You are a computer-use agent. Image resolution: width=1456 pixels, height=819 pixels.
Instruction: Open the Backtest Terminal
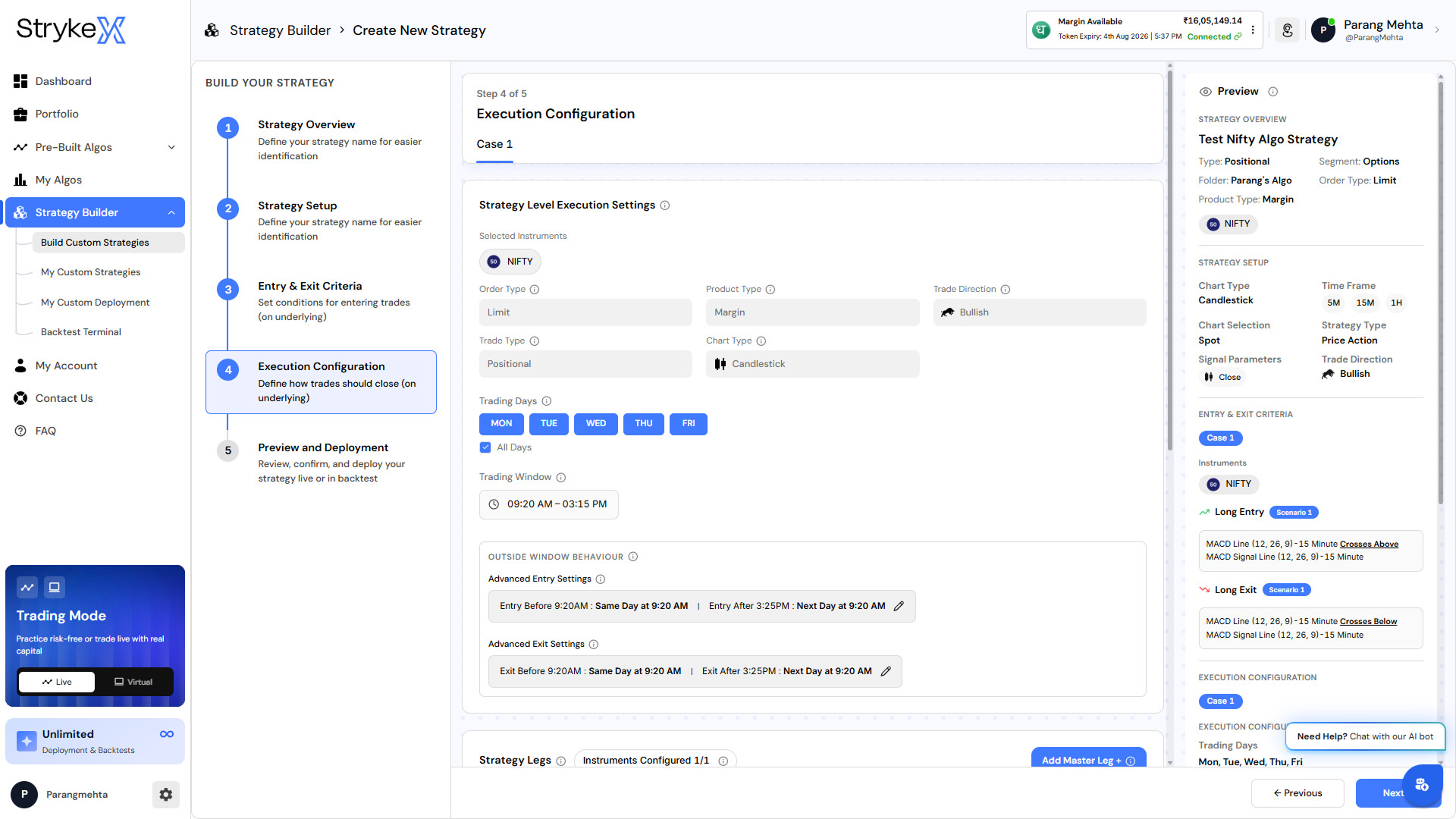click(x=81, y=332)
